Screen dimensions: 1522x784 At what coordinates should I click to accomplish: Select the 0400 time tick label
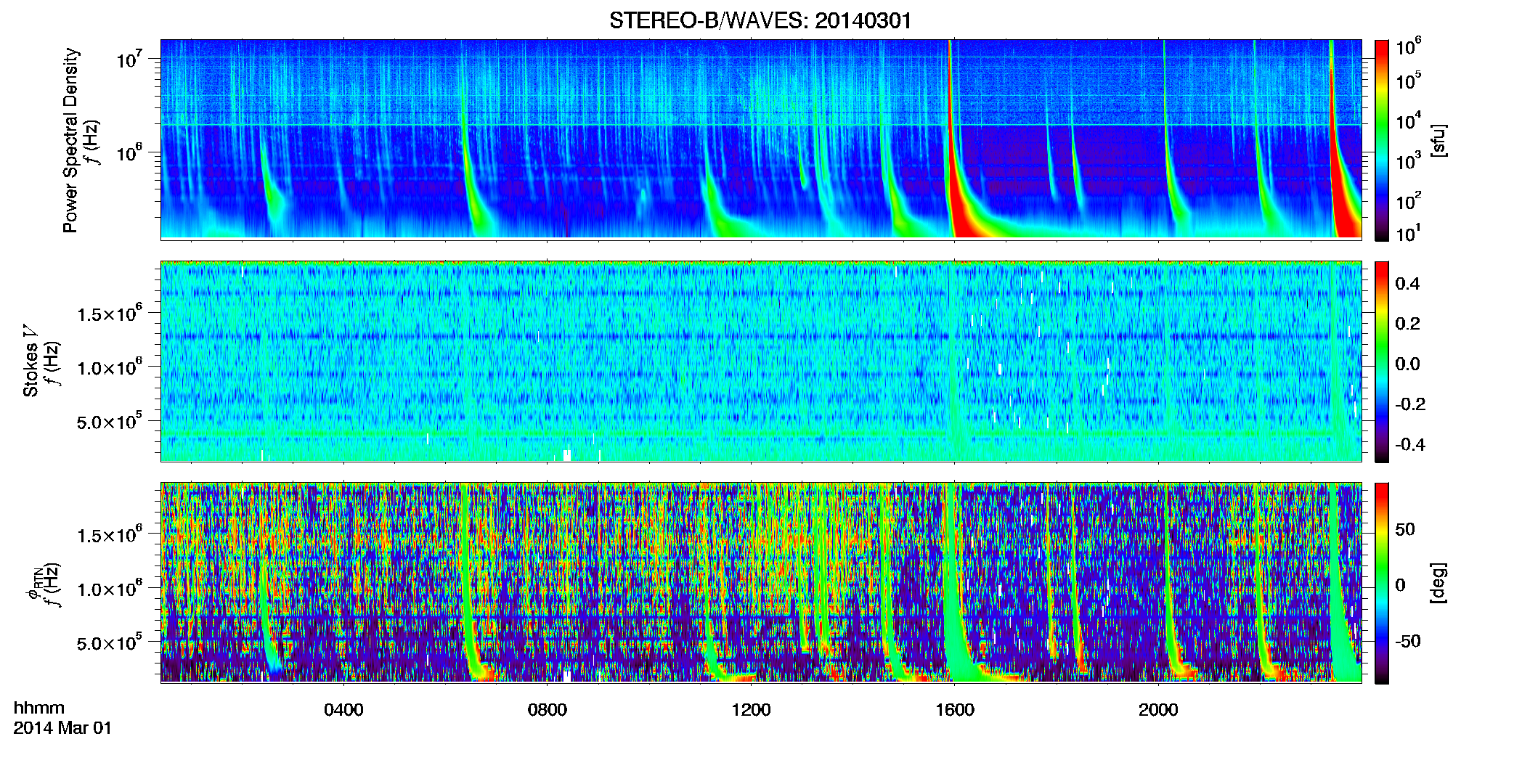pyautogui.click(x=343, y=710)
